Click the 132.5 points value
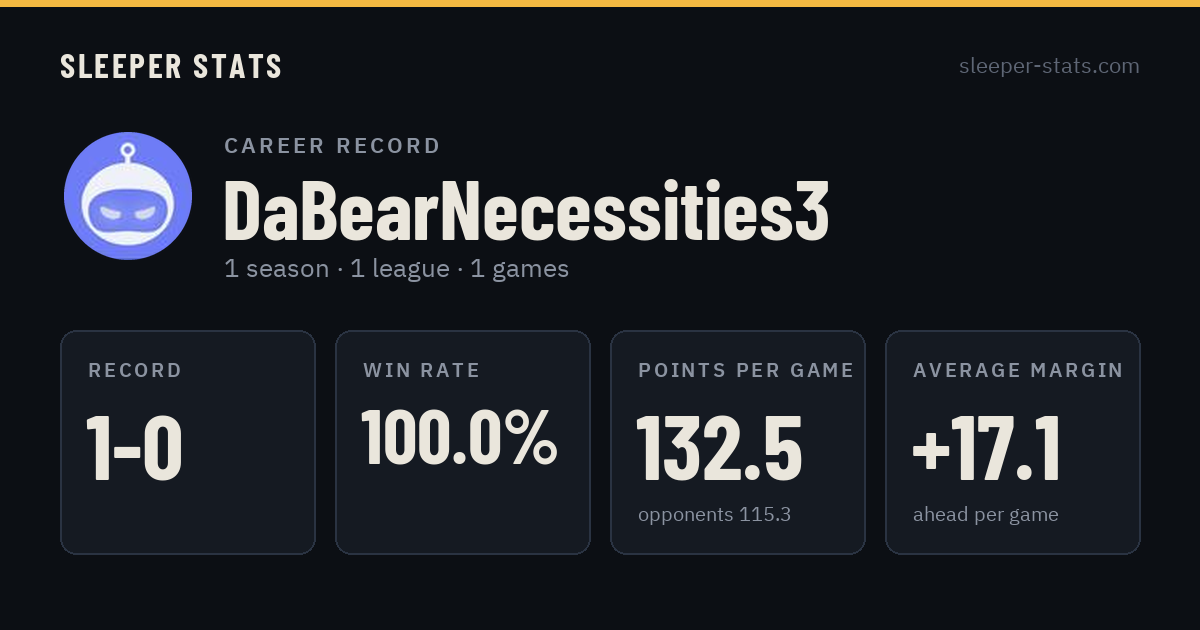 tap(720, 449)
